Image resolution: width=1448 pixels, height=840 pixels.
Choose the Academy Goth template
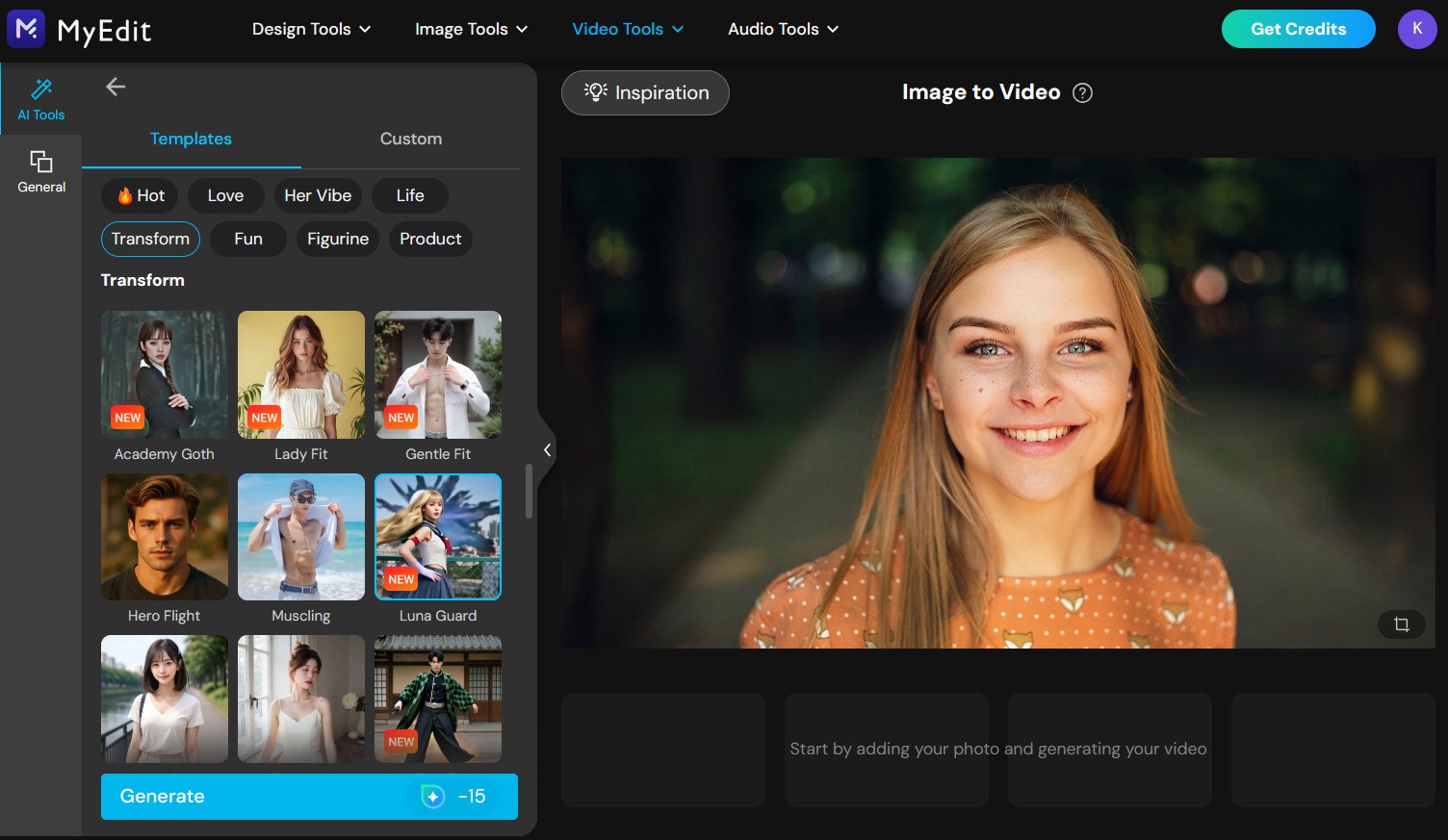click(x=165, y=375)
